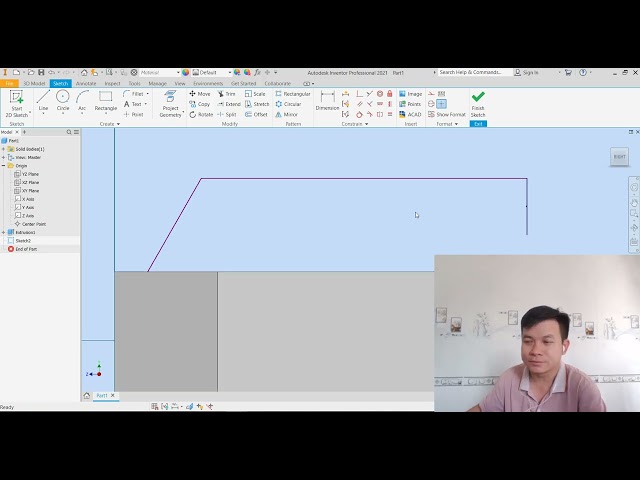The height and width of the screenshot is (480, 640).
Task: Select the Arc tool
Action: [x=82, y=101]
